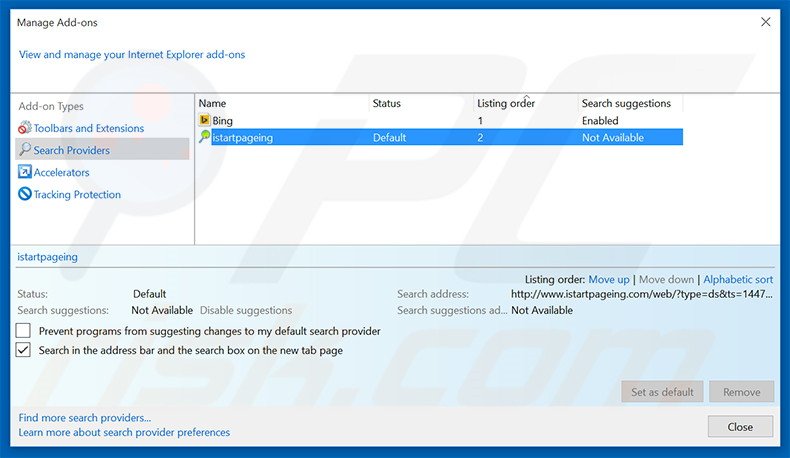Viewport: 790px width, 458px height.
Task: Click listing order value 1 for Bing
Action: 480,121
